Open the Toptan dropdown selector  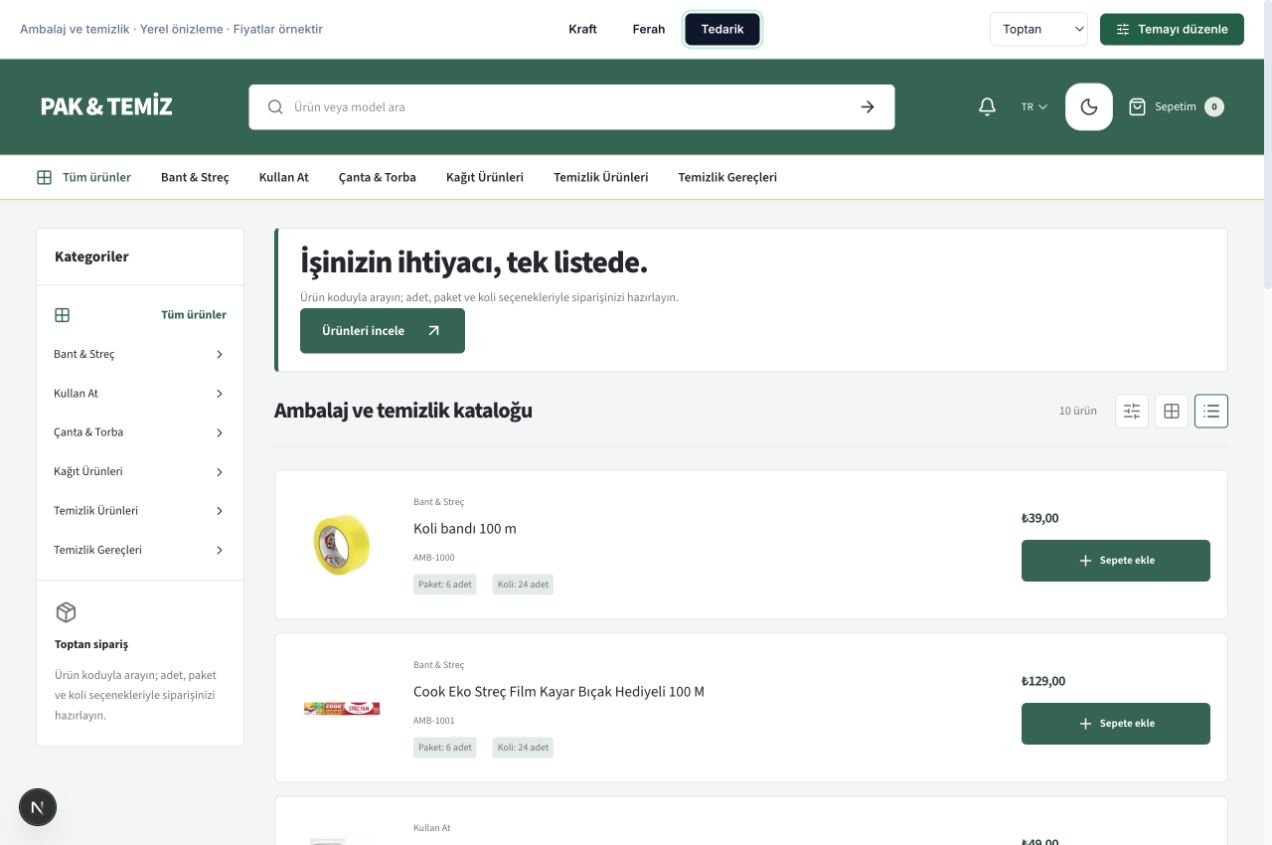click(1040, 29)
